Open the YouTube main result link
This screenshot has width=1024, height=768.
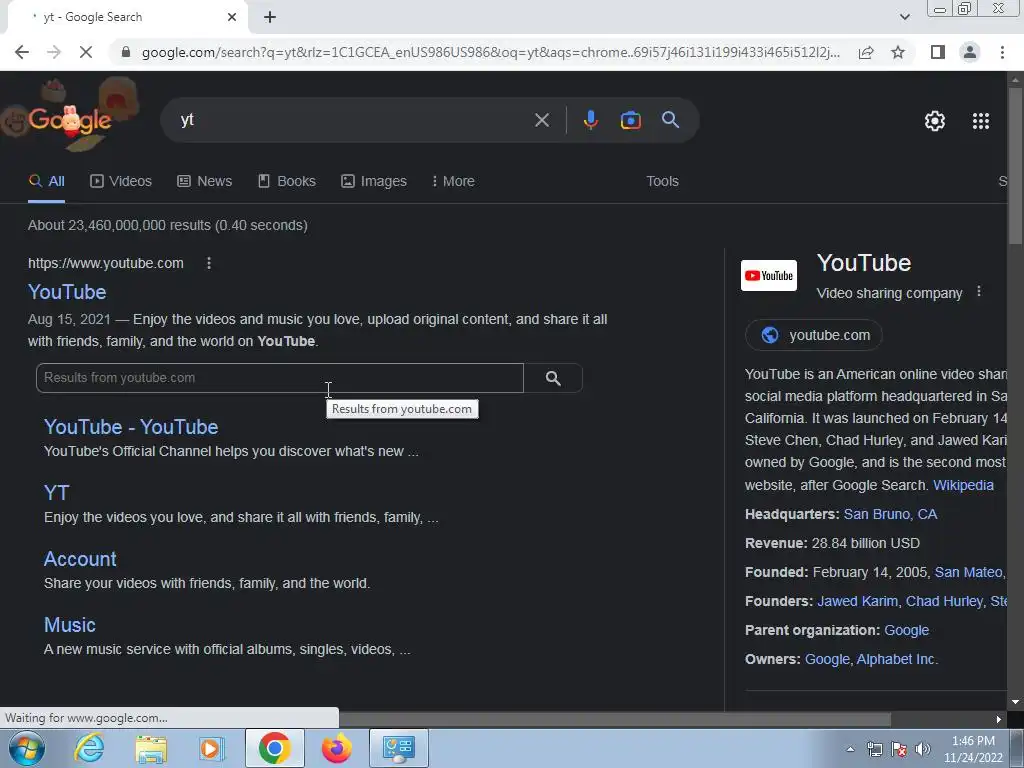point(67,292)
